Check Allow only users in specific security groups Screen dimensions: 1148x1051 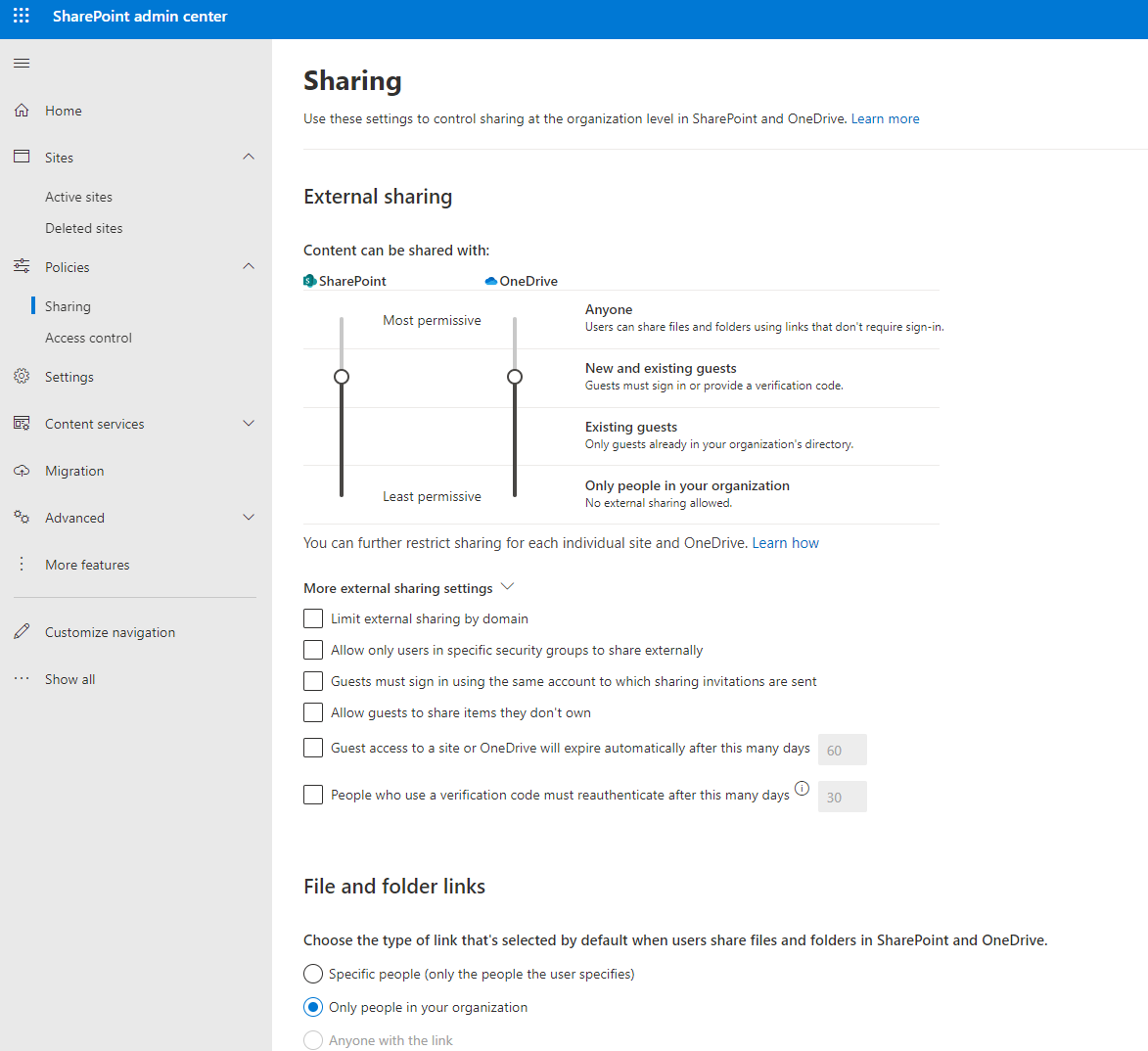313,650
